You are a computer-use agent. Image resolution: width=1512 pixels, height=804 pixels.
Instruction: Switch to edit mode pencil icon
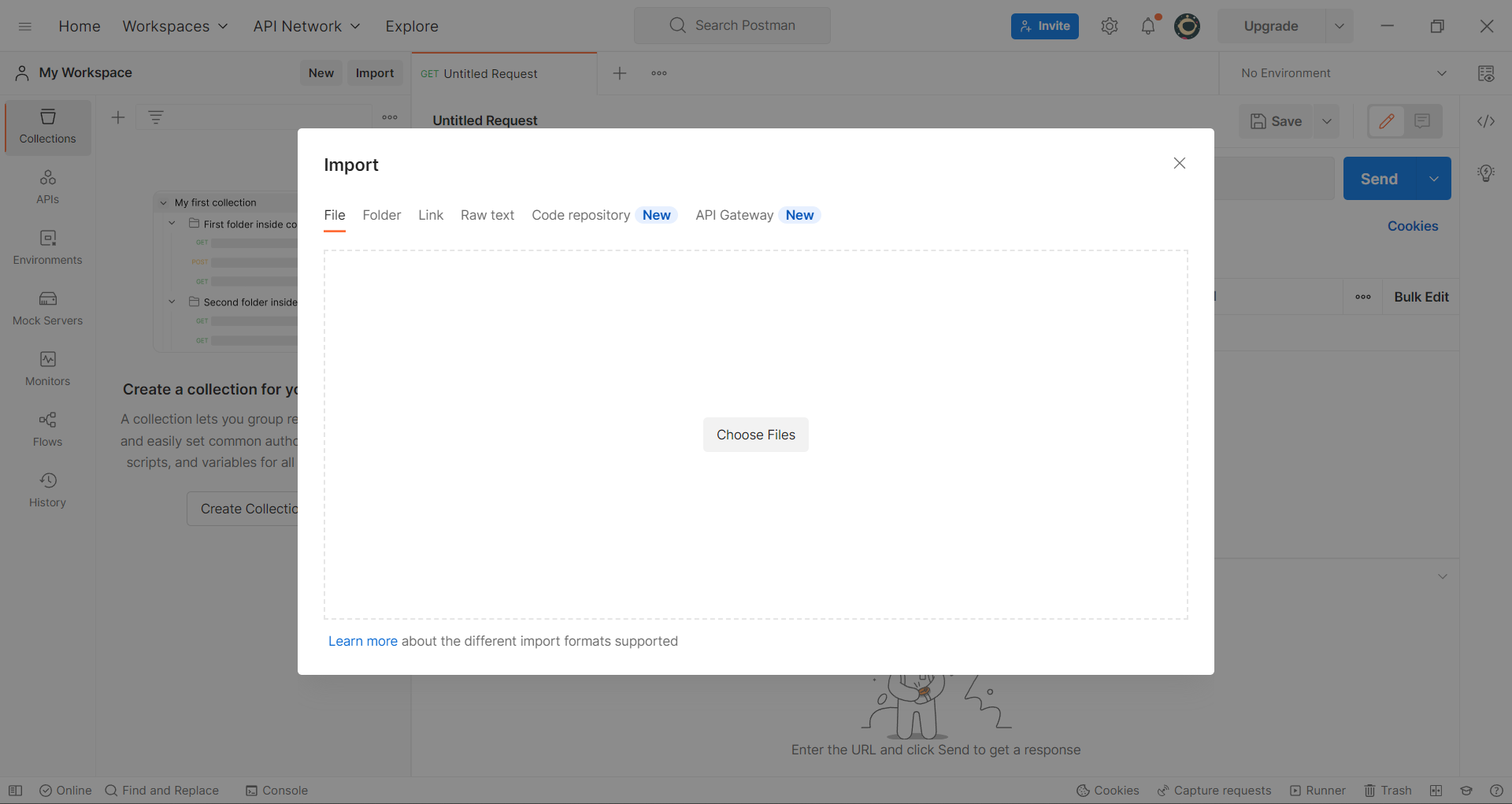pyautogui.click(x=1387, y=121)
